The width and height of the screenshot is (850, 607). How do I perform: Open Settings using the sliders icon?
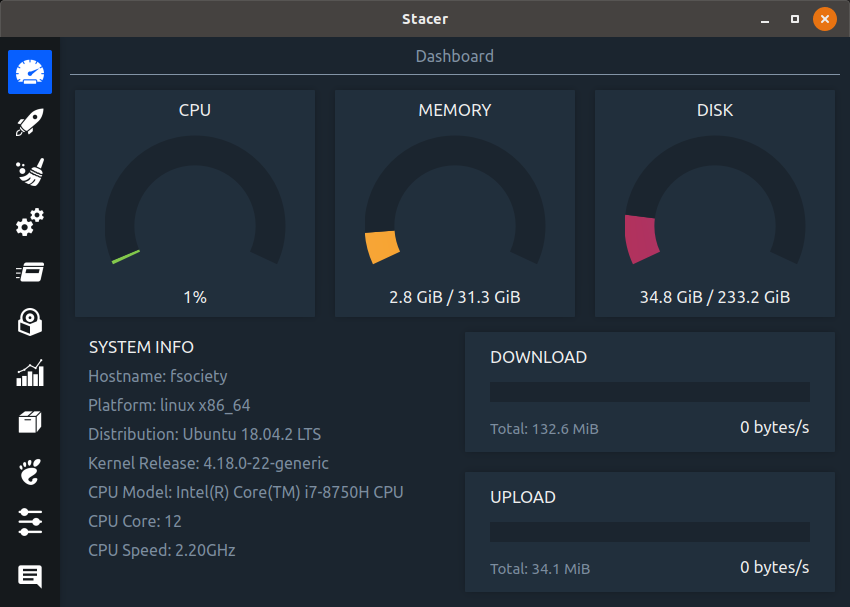[30, 522]
